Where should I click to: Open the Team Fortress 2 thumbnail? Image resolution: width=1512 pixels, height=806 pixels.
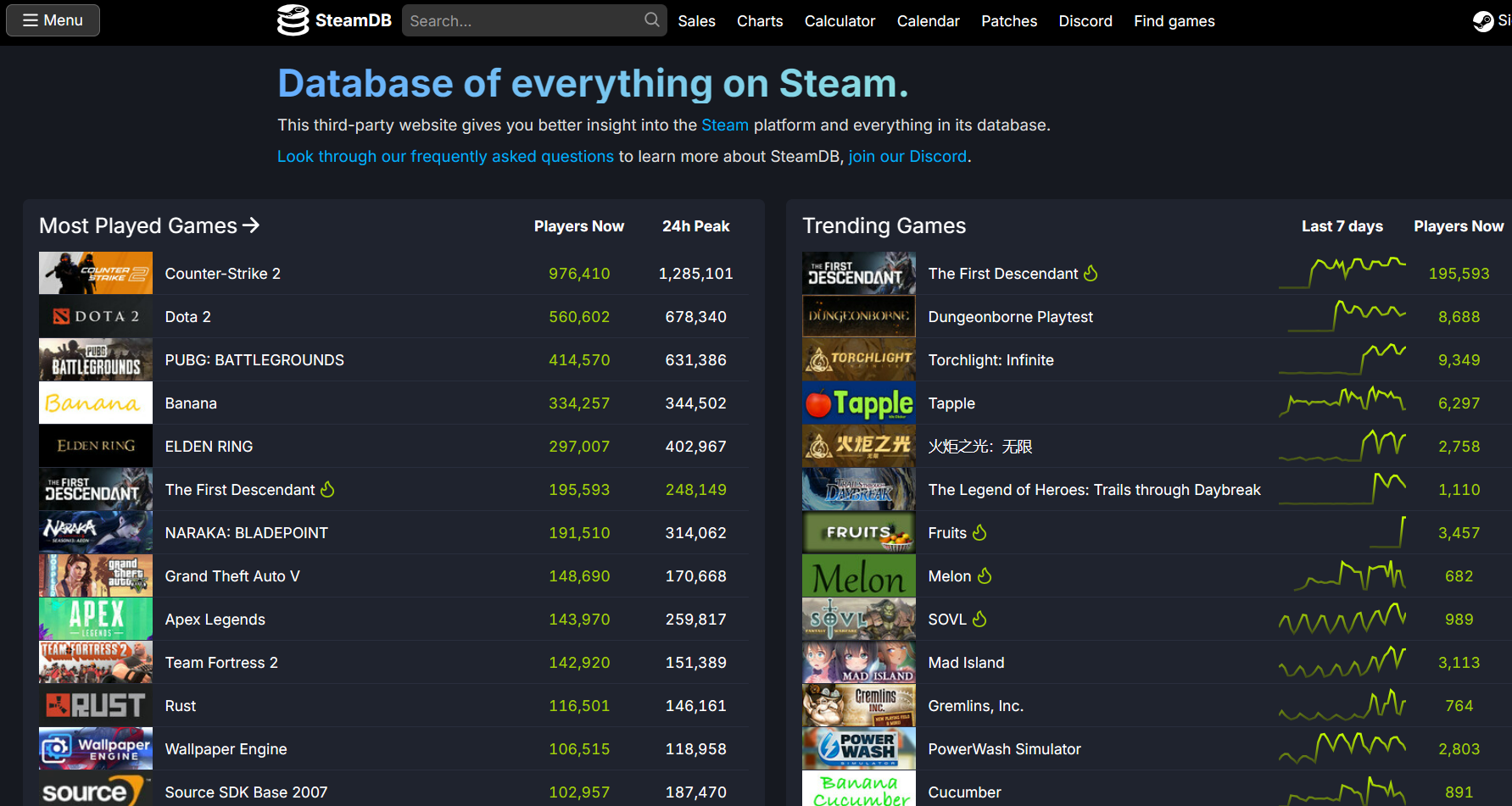tap(96, 662)
